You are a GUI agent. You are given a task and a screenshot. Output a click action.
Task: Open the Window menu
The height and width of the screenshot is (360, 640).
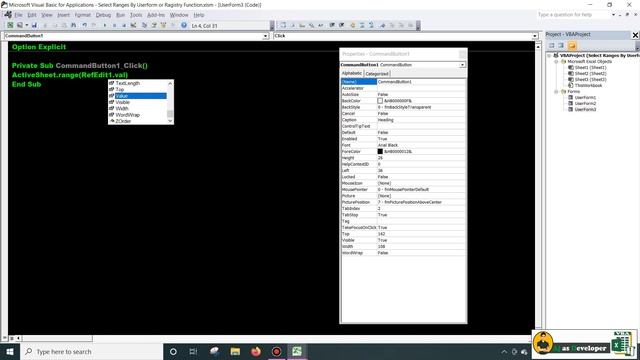pyautogui.click(x=179, y=15)
